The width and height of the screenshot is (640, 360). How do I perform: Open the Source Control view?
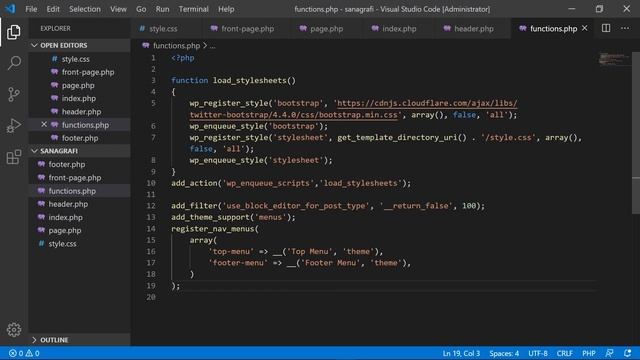click(14, 94)
